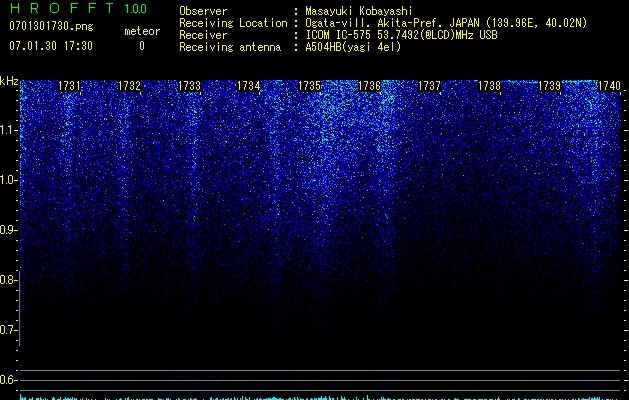Click the 0.9 kHz axis label
Screen dimensions: 629x400
coord(7,230)
